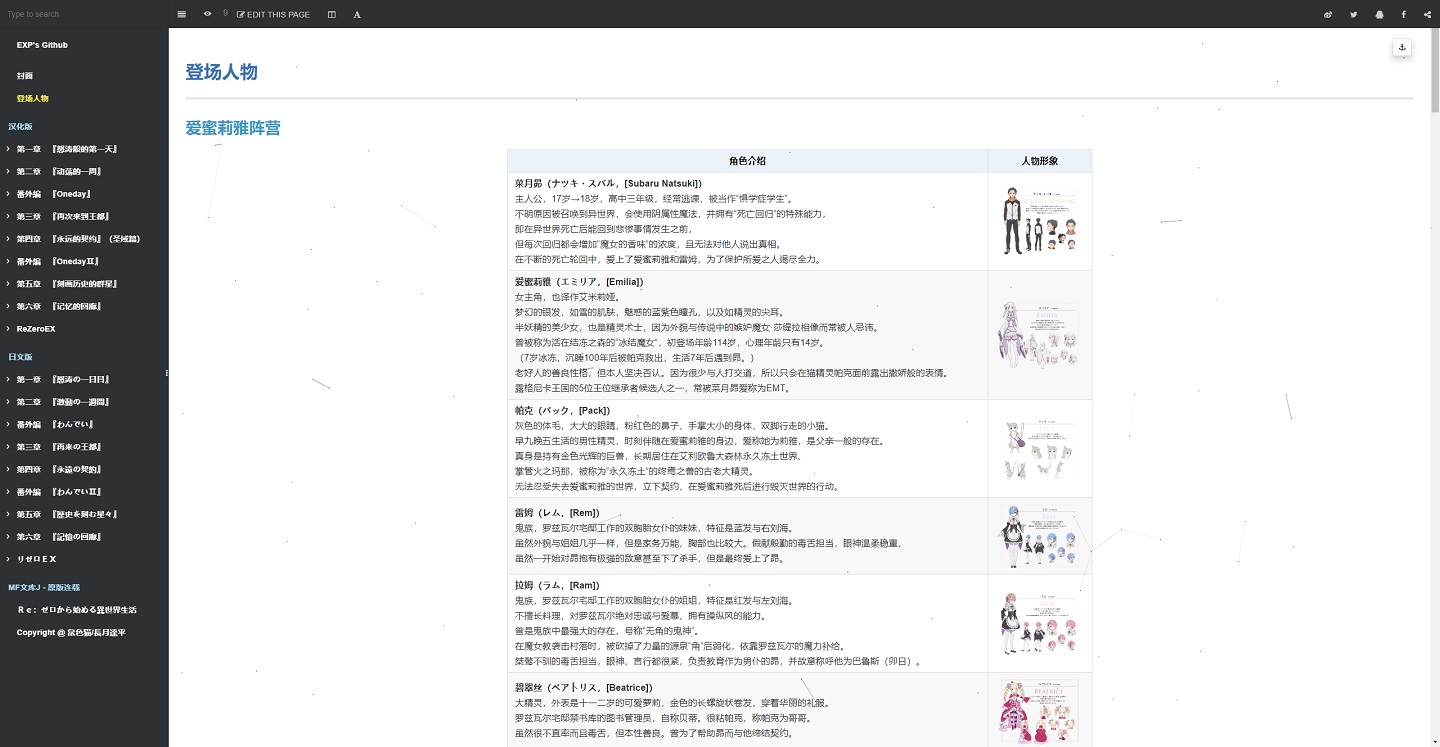
Task: Expand 番外编 『OnedayⅡ』 chevron
Action: point(8,261)
